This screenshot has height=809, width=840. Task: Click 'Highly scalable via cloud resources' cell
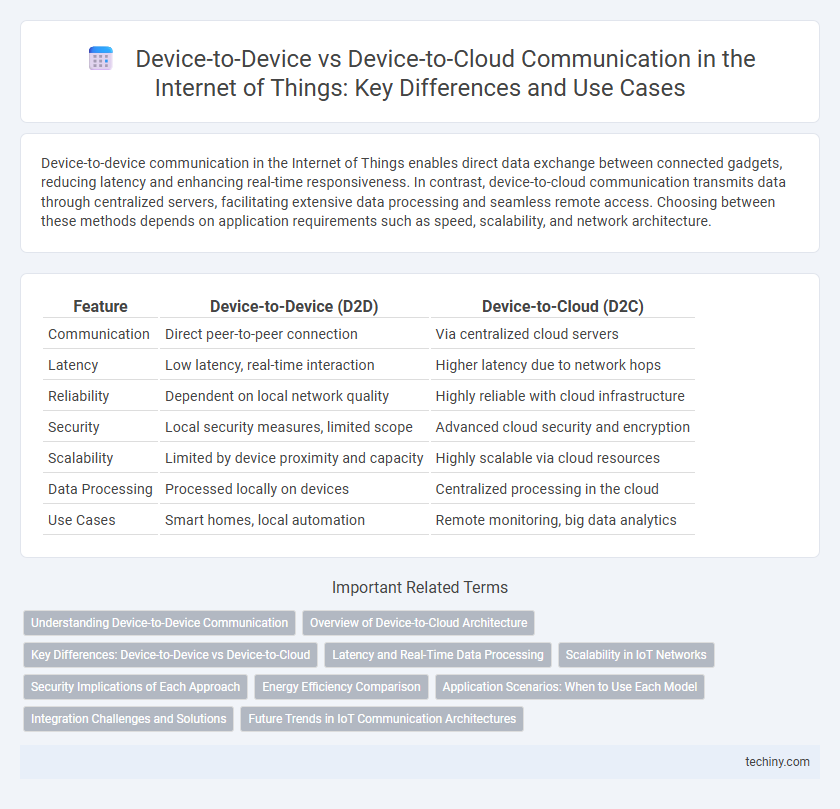[562, 458]
